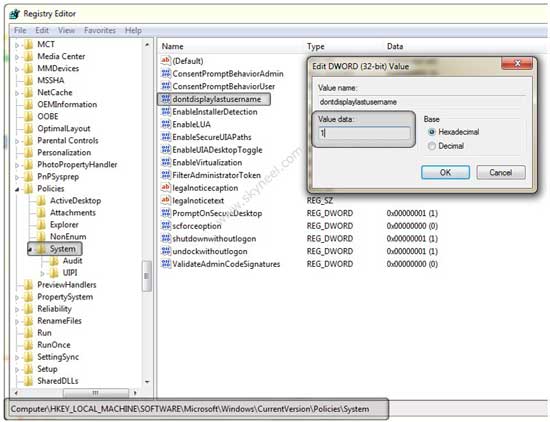Open the File menu
This screenshot has width=550, height=422.
(20, 31)
